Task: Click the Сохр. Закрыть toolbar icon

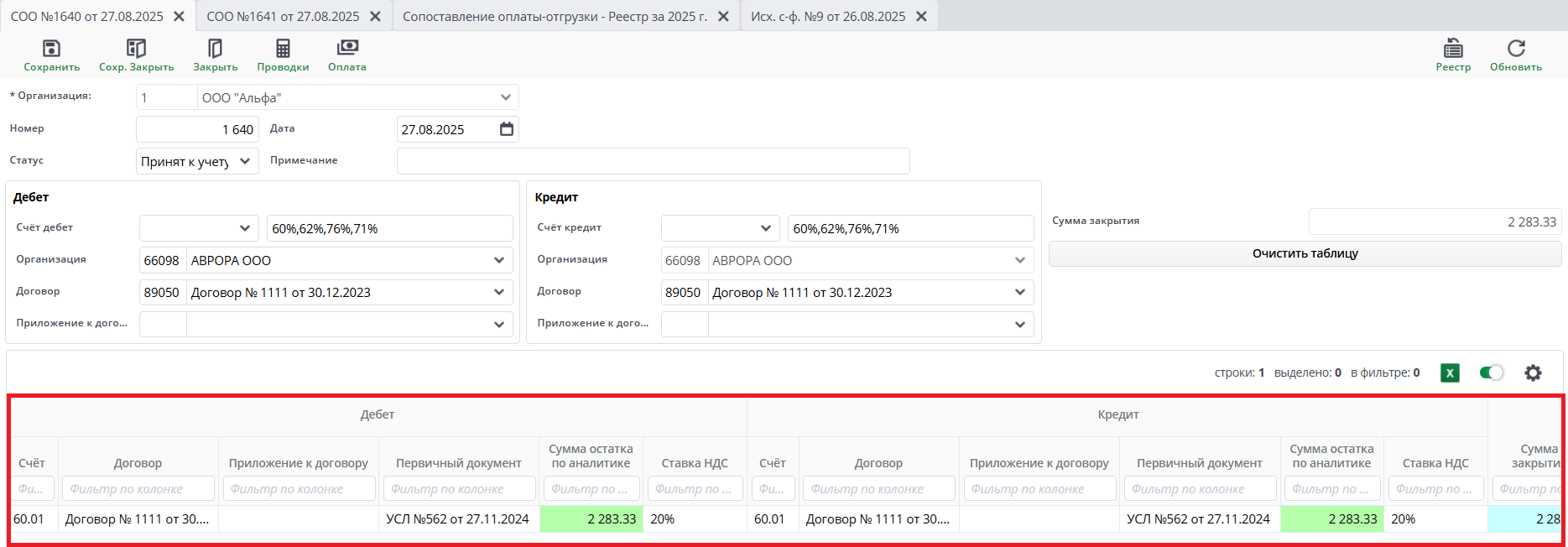Action: point(136,49)
